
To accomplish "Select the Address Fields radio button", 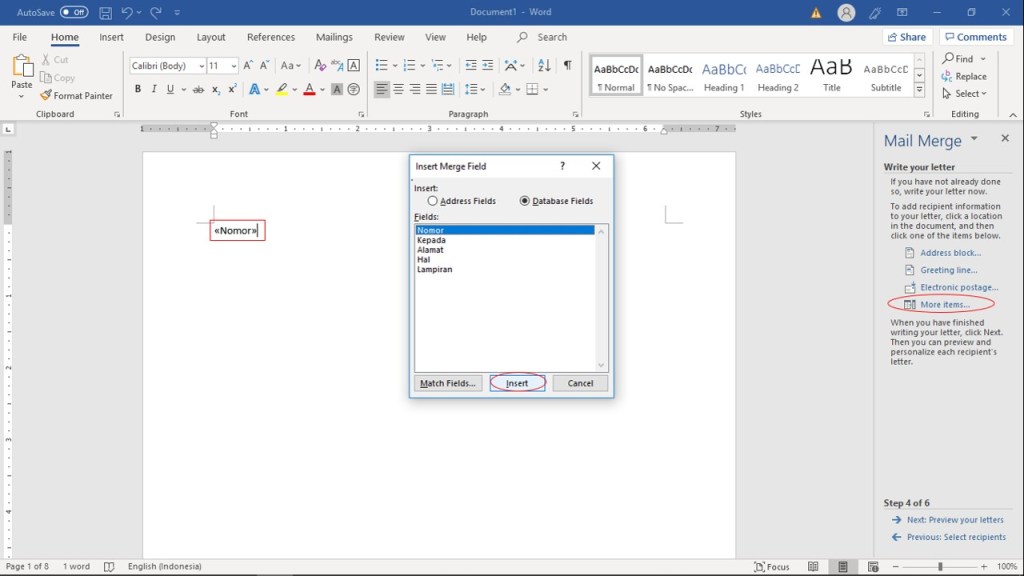I will (432, 201).
